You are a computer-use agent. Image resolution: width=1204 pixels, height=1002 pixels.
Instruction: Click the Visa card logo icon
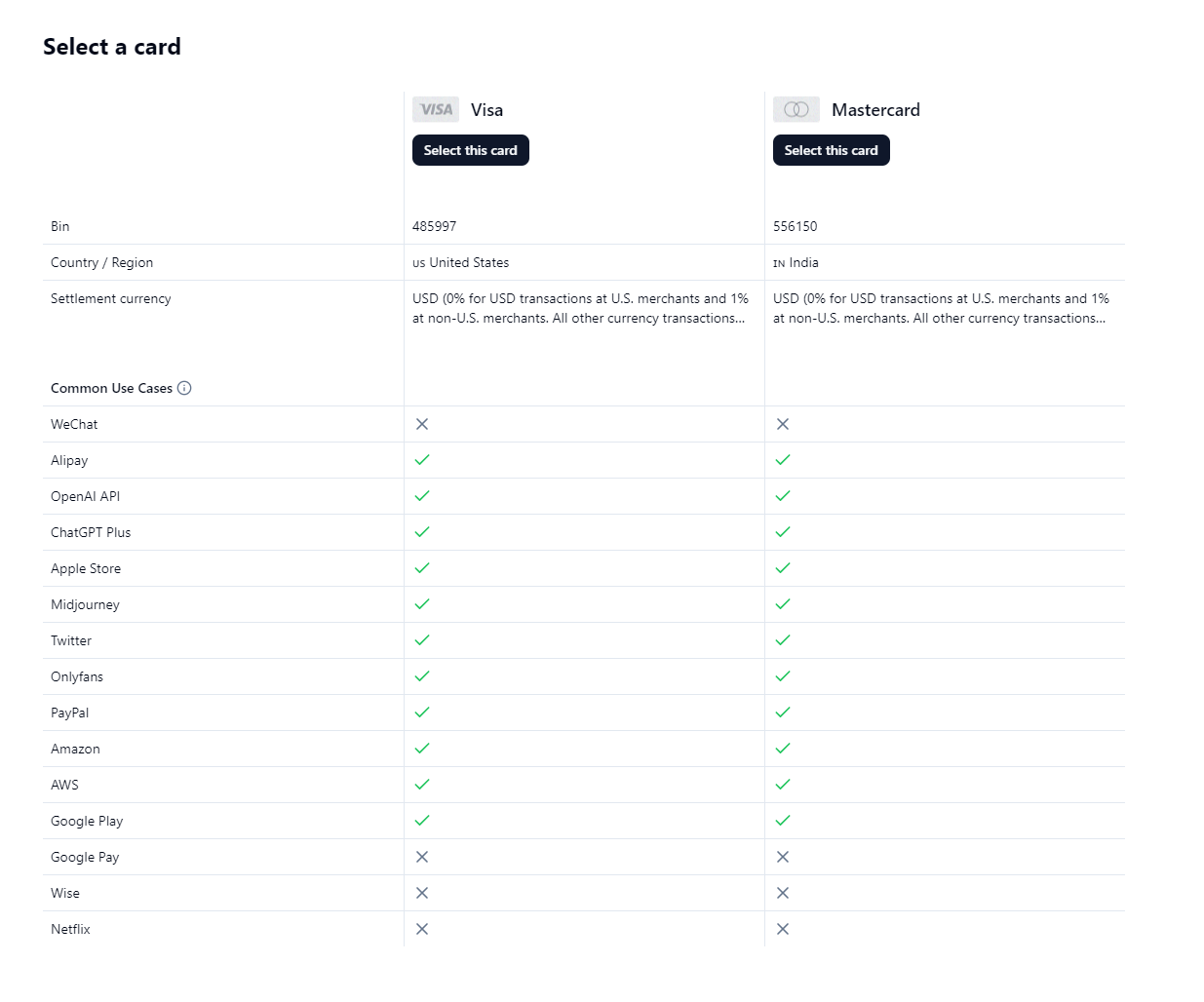pos(435,109)
